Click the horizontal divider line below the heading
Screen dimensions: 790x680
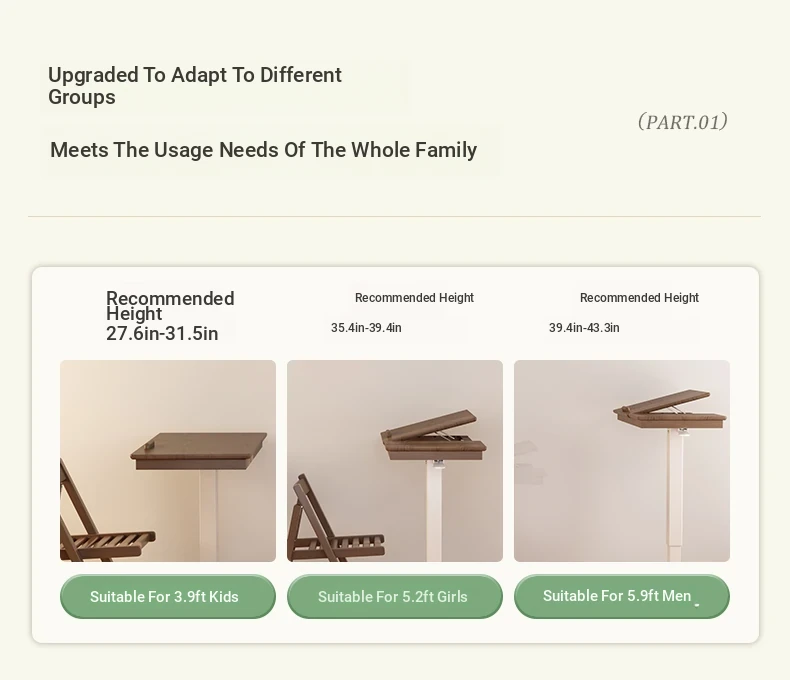coord(394,217)
